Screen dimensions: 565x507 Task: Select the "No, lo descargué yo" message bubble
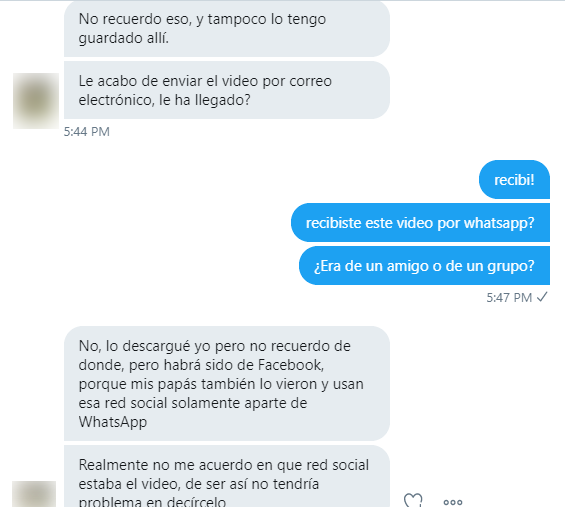click(227, 384)
